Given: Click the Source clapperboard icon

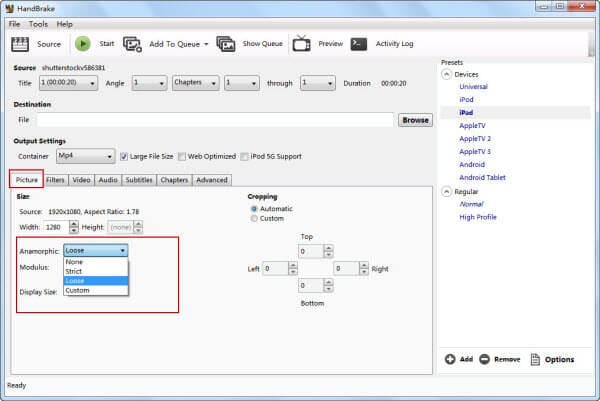Looking at the screenshot, I should [20, 44].
